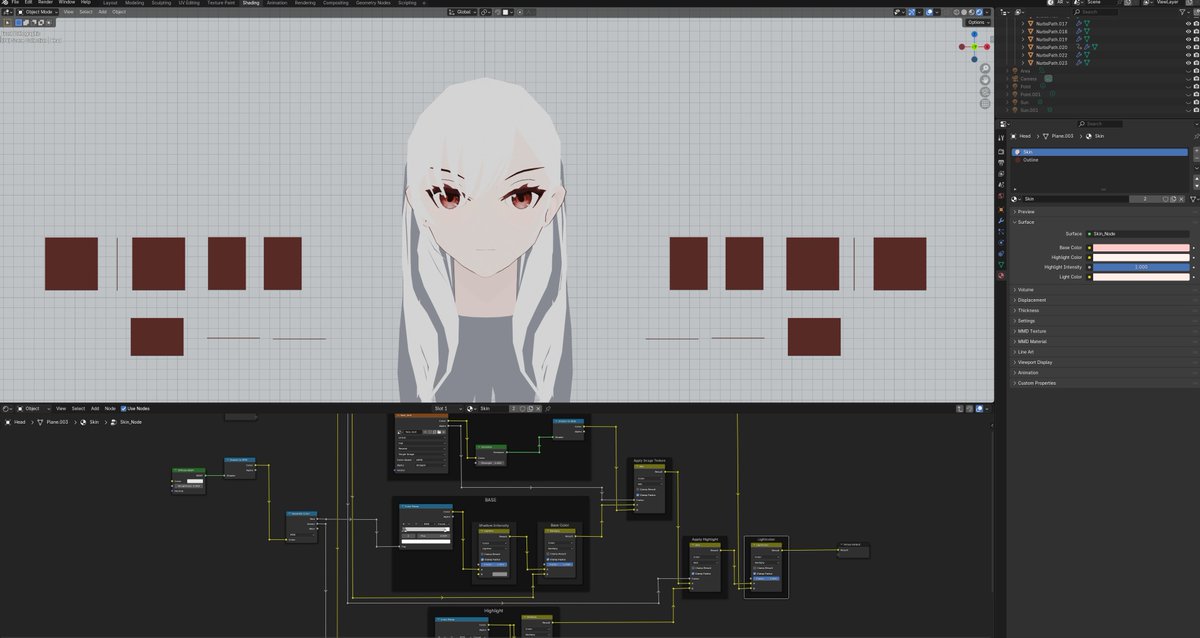Click the blue Z axis gizmo ball
Screen dimensions: 1200x638
[975, 34]
